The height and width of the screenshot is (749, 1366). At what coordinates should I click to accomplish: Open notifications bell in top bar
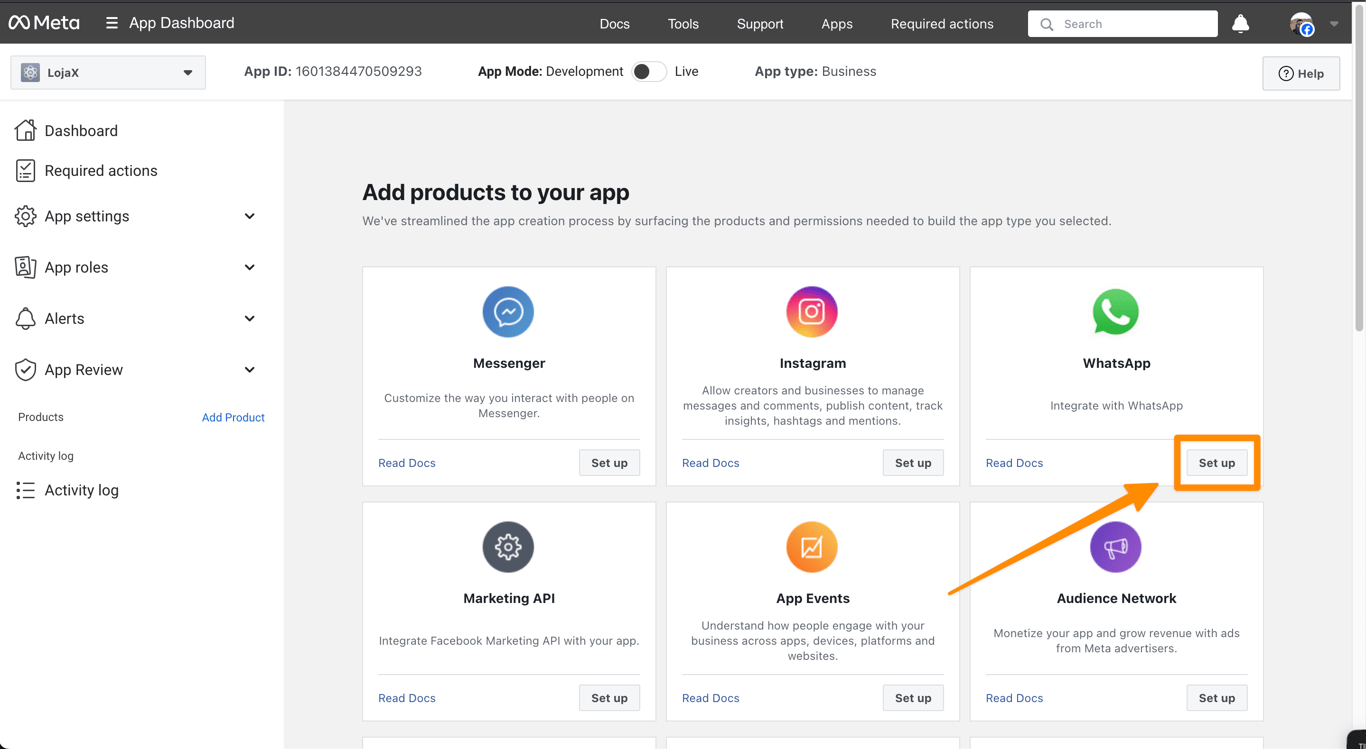coord(1240,24)
